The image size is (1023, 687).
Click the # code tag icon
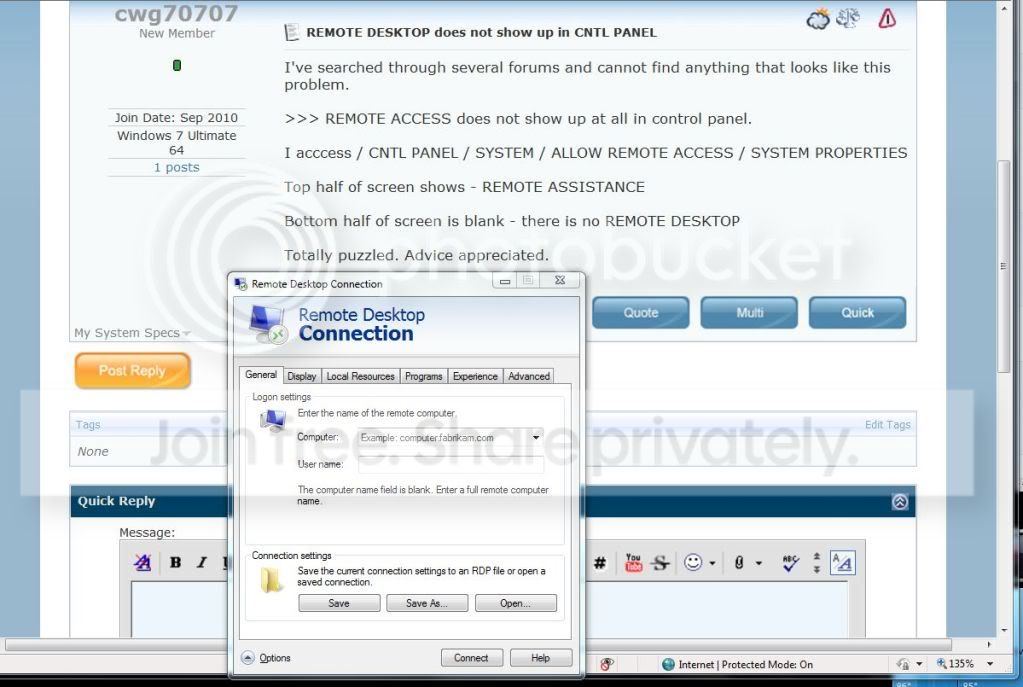[x=600, y=563]
